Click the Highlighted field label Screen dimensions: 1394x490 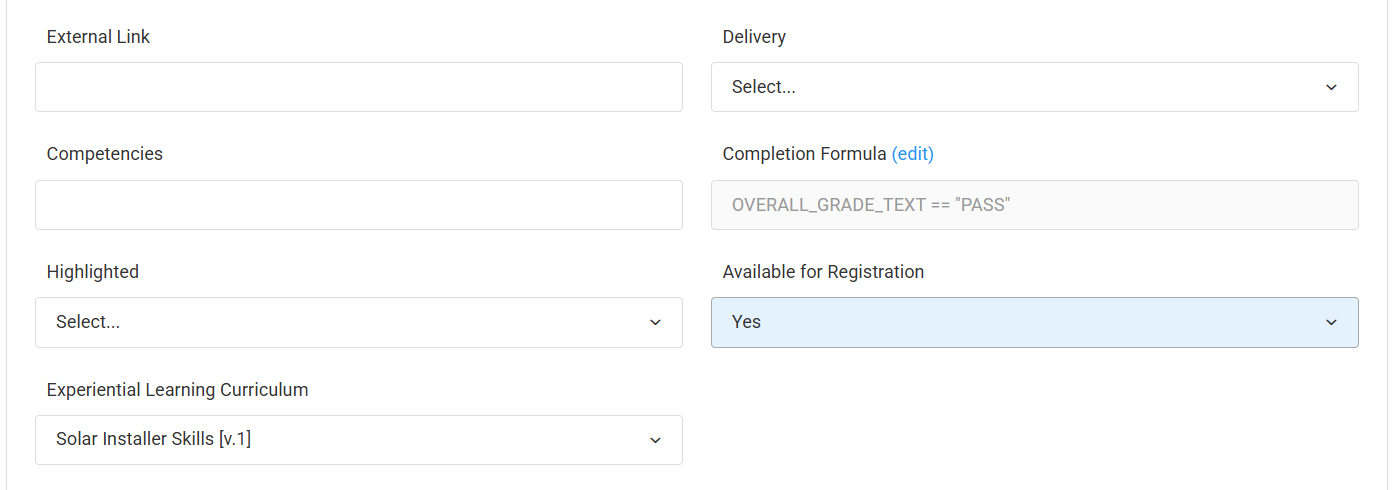[92, 272]
